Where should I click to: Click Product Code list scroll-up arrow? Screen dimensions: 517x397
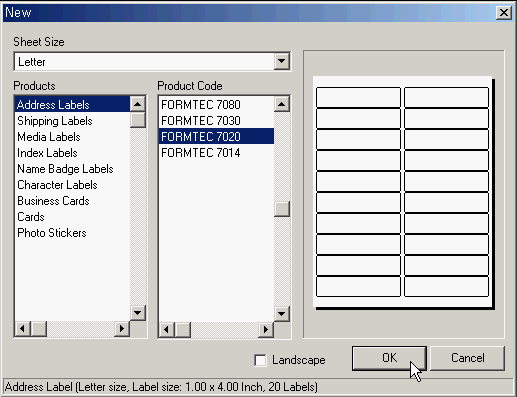tap(282, 104)
